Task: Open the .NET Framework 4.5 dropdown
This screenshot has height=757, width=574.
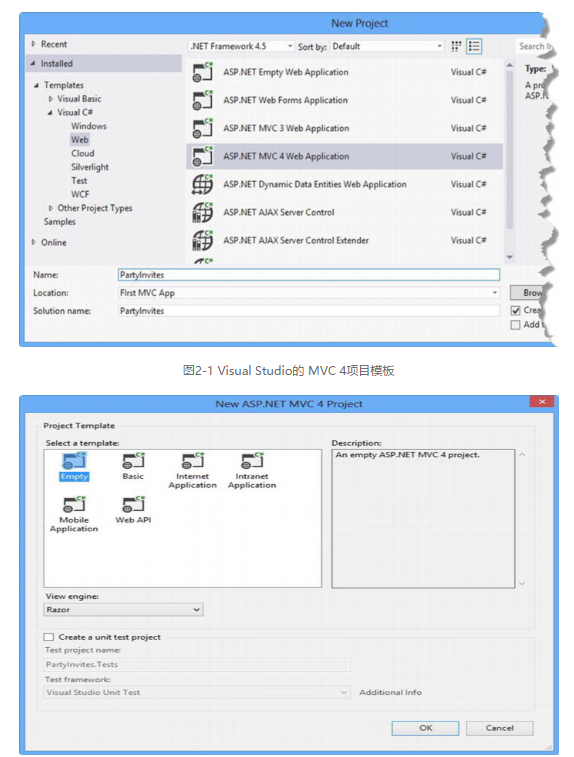Action: (x=241, y=46)
